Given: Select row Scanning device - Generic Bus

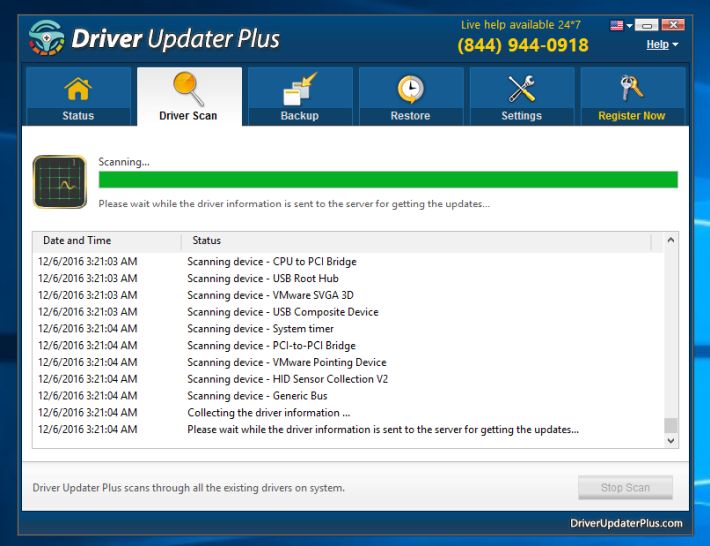Looking at the screenshot, I should [348, 396].
